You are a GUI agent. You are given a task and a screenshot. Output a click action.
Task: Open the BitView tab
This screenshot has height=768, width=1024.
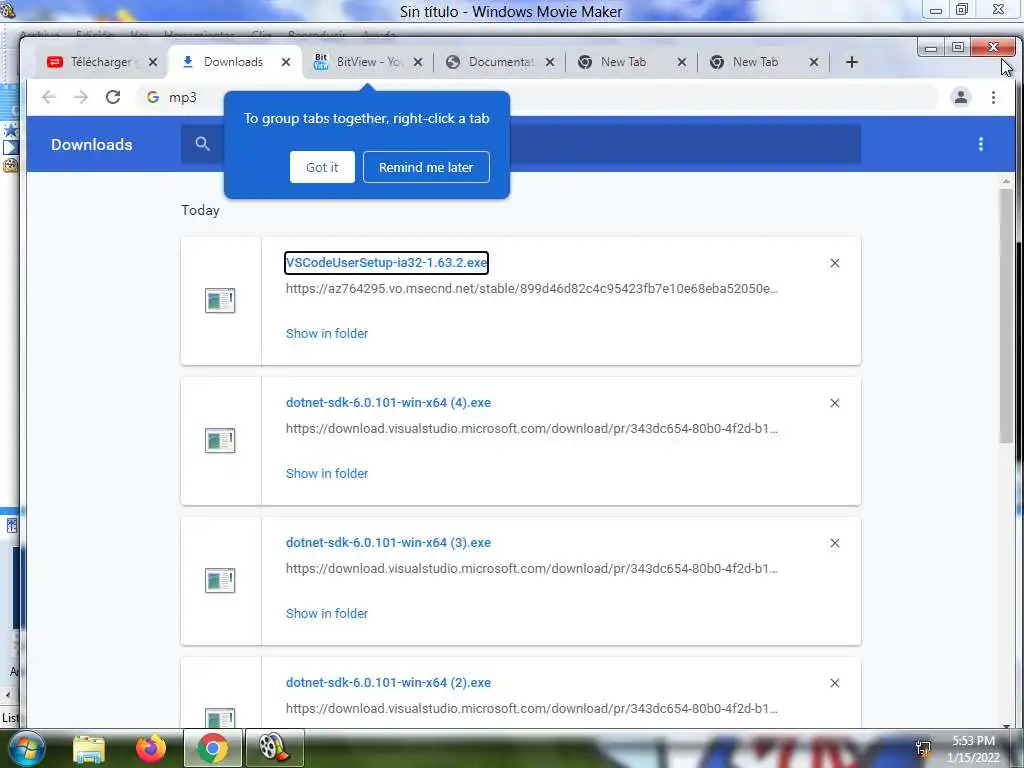[x=368, y=62]
